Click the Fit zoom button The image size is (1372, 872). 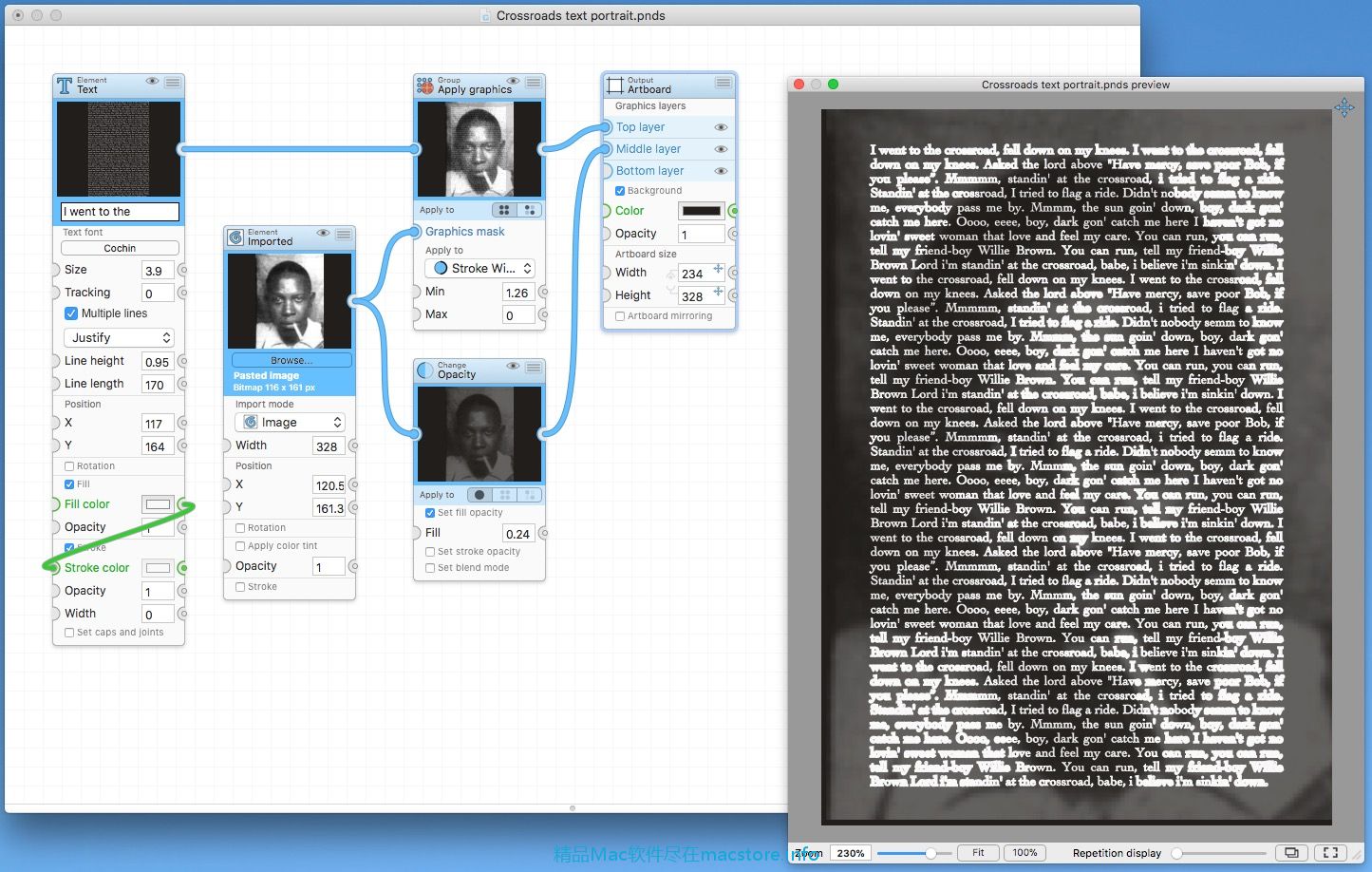click(977, 852)
